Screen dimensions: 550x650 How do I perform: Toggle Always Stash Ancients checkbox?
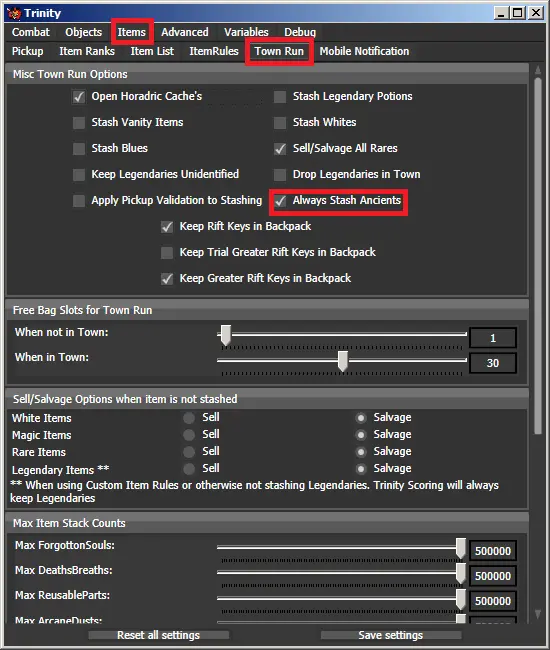pos(280,201)
